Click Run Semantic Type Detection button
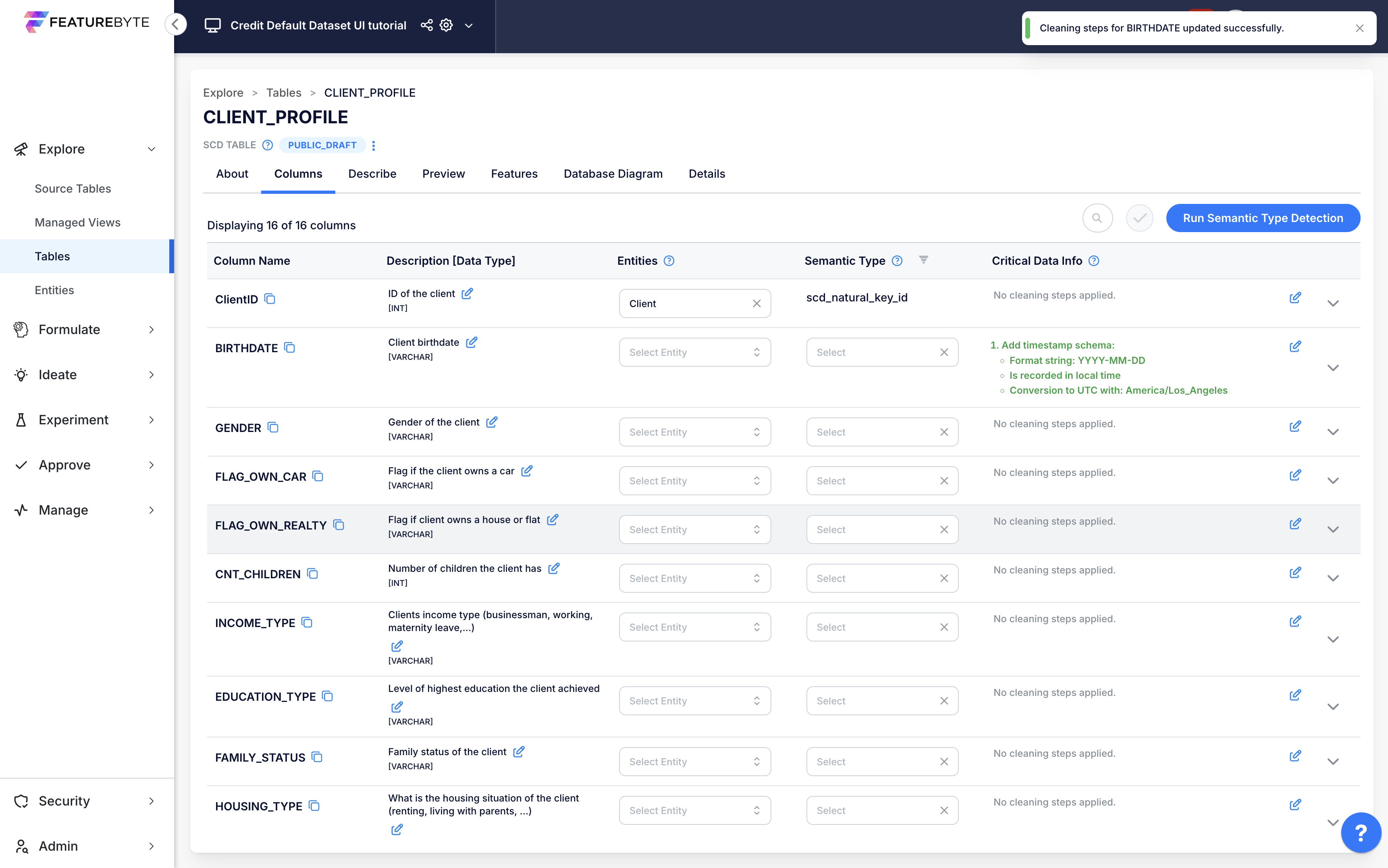The width and height of the screenshot is (1388, 868). [x=1262, y=218]
